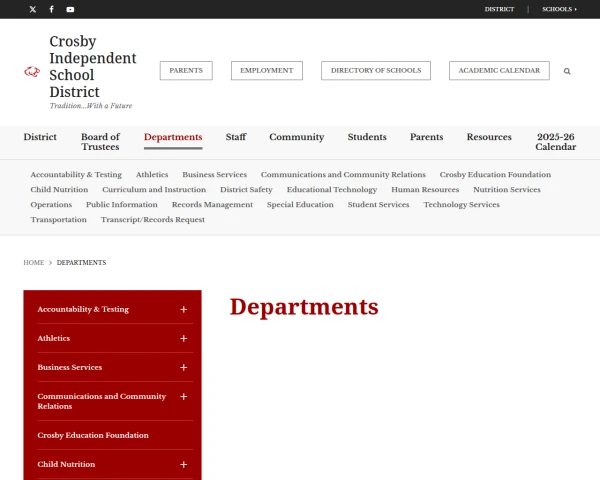Screen dimensions: 600x480
Task: Expand Business Services sidebar plus icon
Action: 183,368
